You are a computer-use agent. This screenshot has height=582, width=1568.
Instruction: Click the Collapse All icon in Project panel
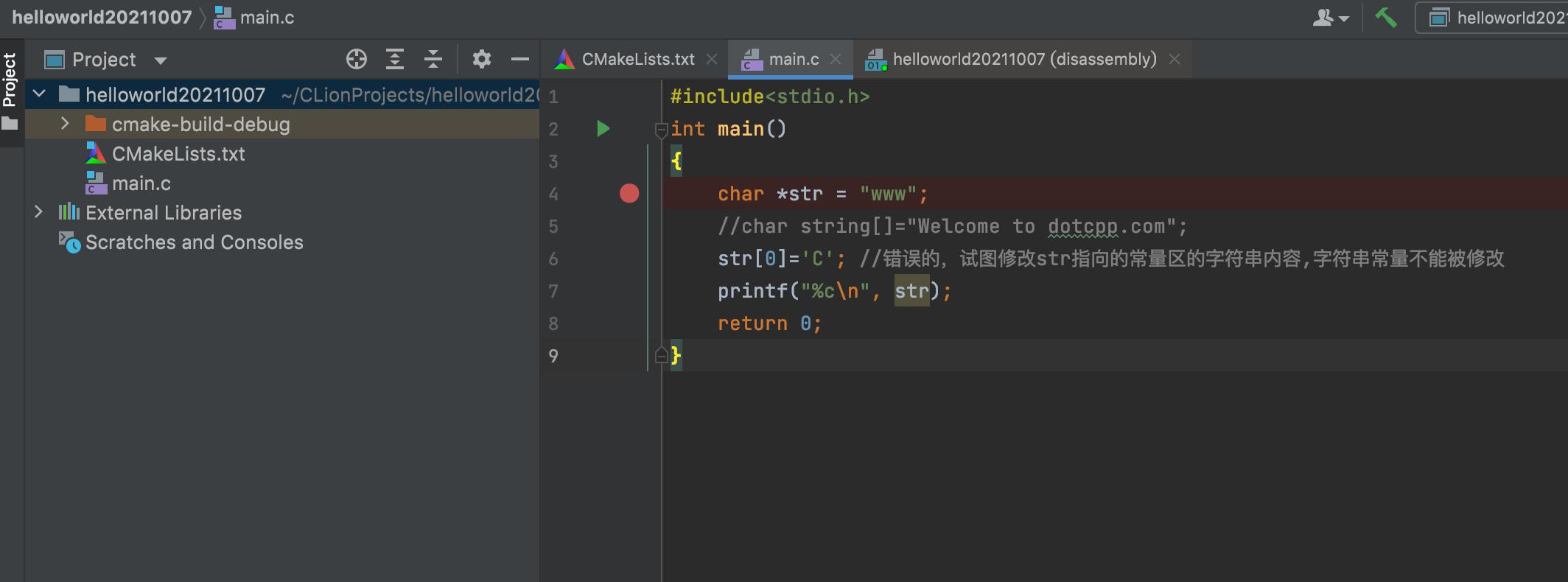[x=433, y=59]
